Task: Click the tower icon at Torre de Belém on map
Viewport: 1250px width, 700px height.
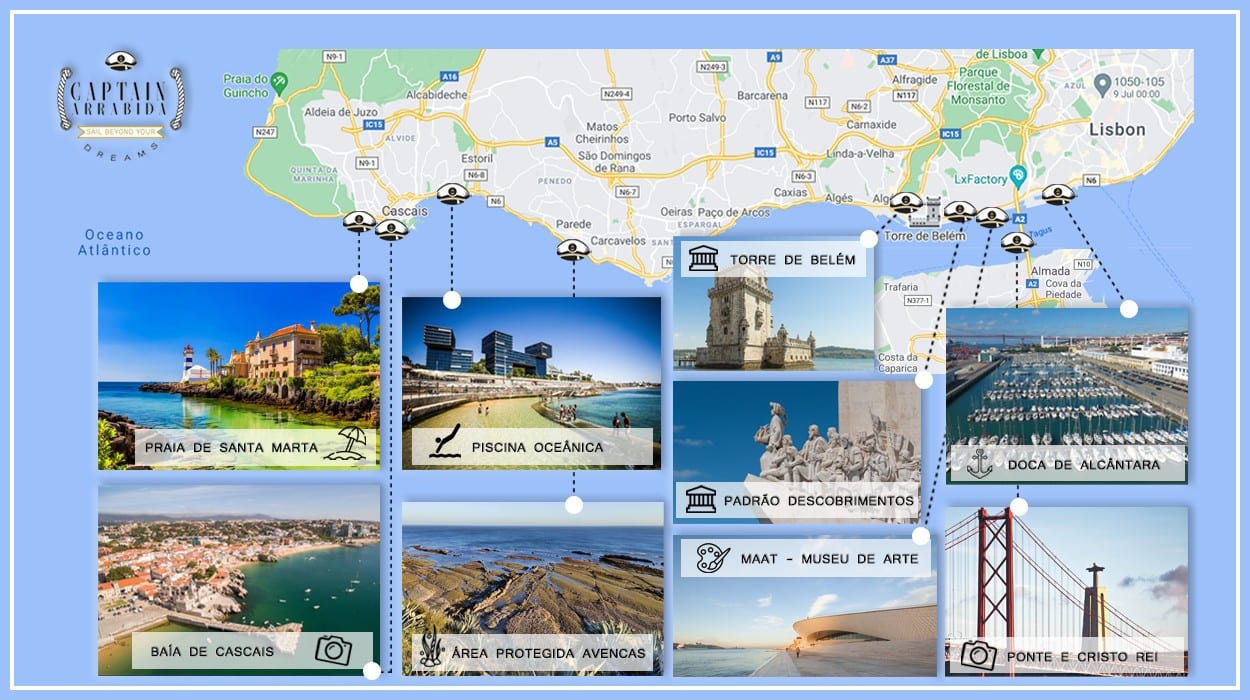Action: [931, 211]
